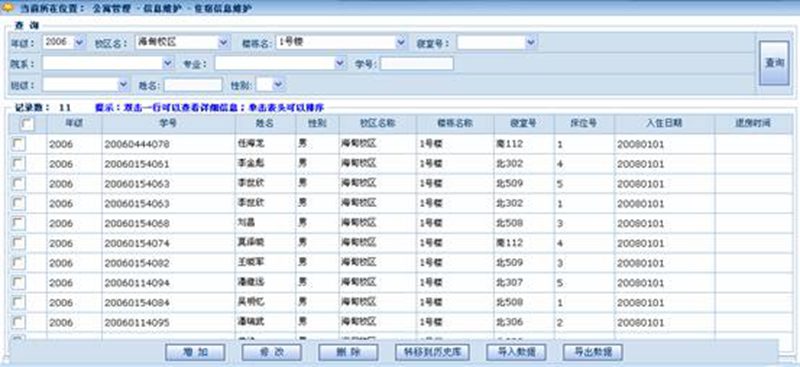The height and width of the screenshot is (367, 800).
Task: Sort by the 床位号 column header
Action: pyautogui.click(x=584, y=124)
